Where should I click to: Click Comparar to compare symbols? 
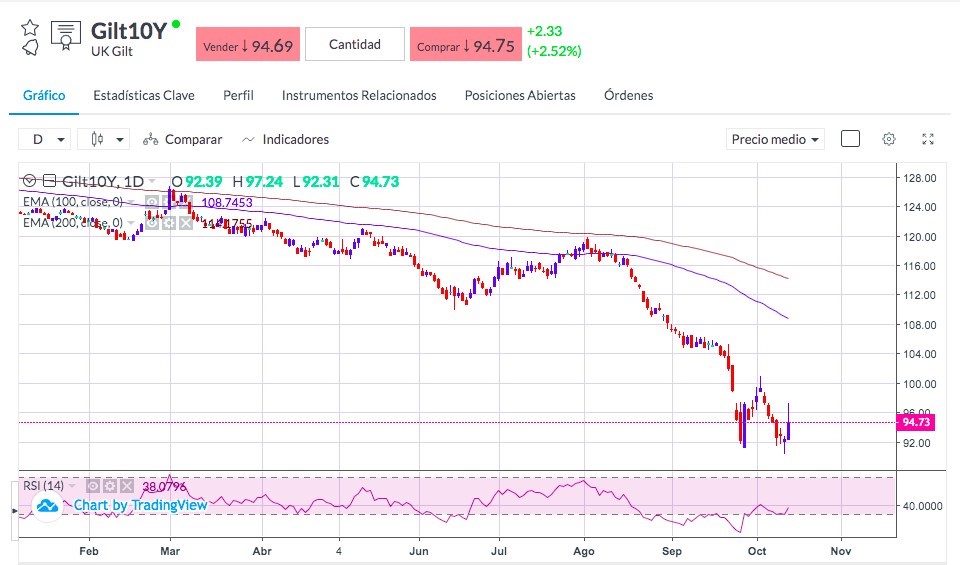tap(182, 140)
